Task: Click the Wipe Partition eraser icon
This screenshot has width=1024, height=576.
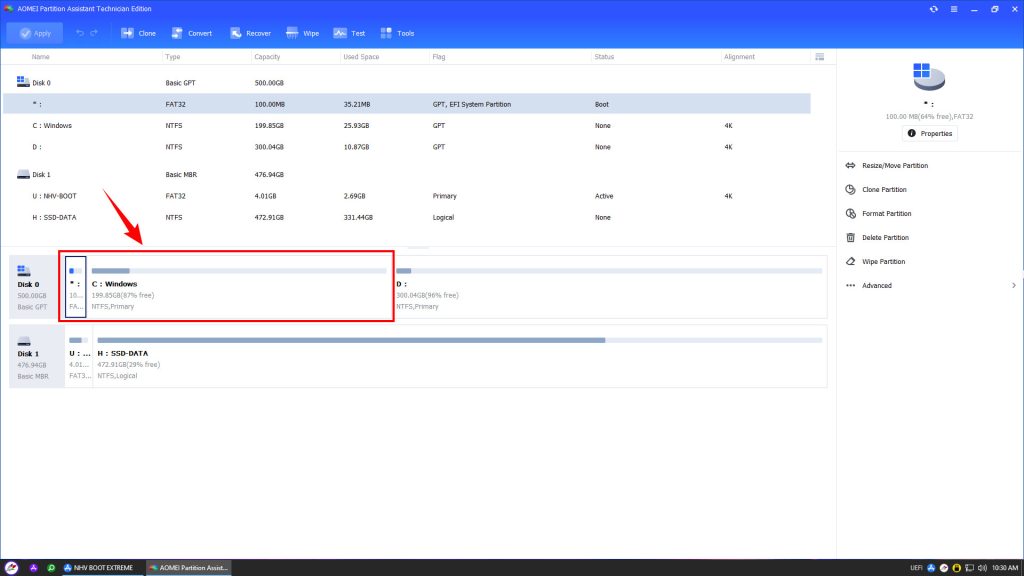Action: [x=850, y=262]
